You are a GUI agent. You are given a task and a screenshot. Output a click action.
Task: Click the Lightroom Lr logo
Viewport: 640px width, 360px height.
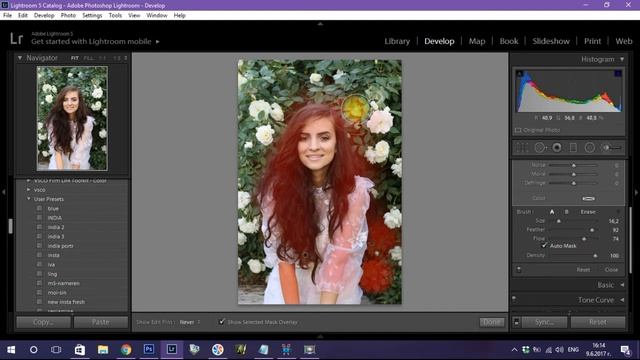click(16, 39)
